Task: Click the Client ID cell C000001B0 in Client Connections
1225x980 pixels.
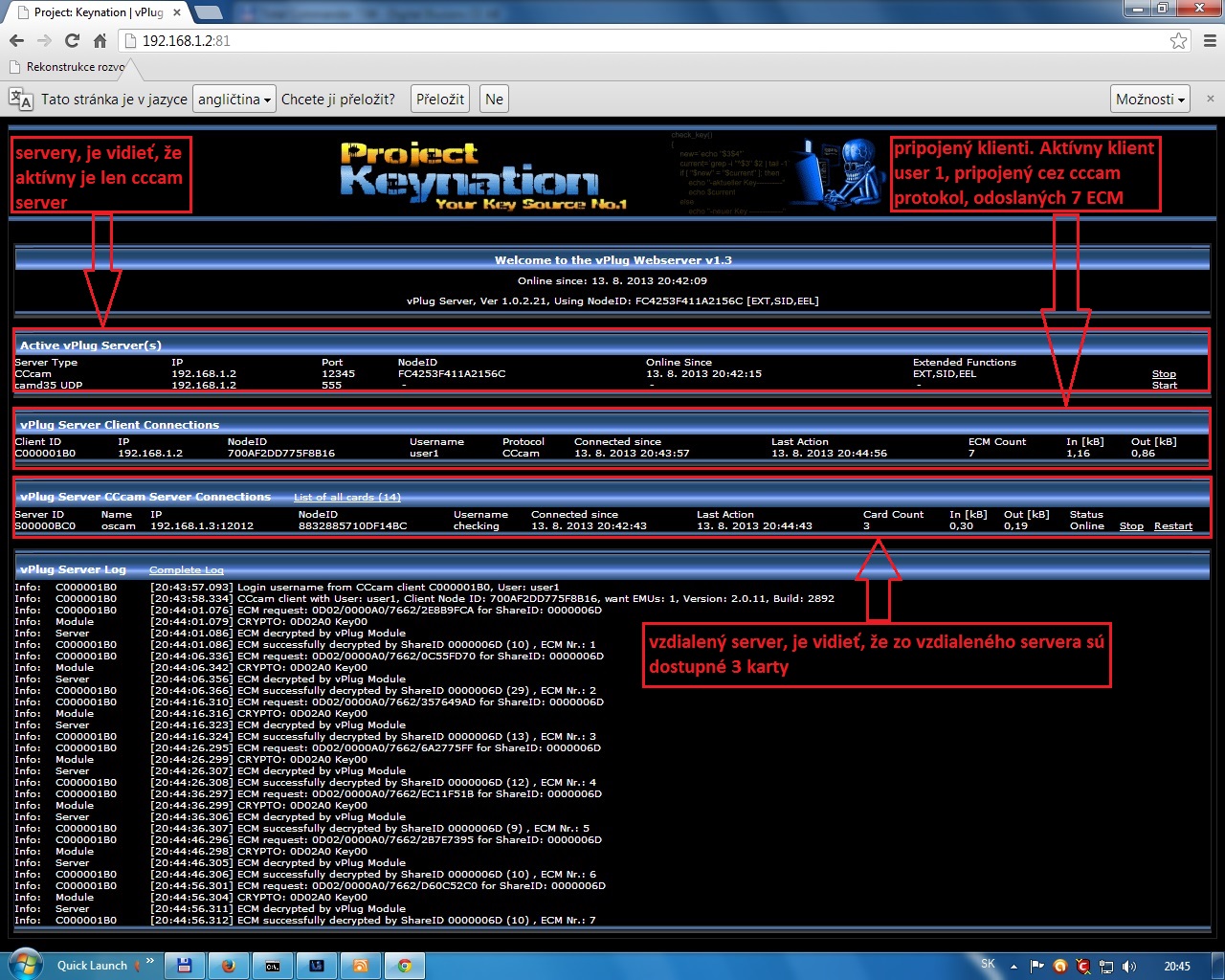Action: (45, 454)
